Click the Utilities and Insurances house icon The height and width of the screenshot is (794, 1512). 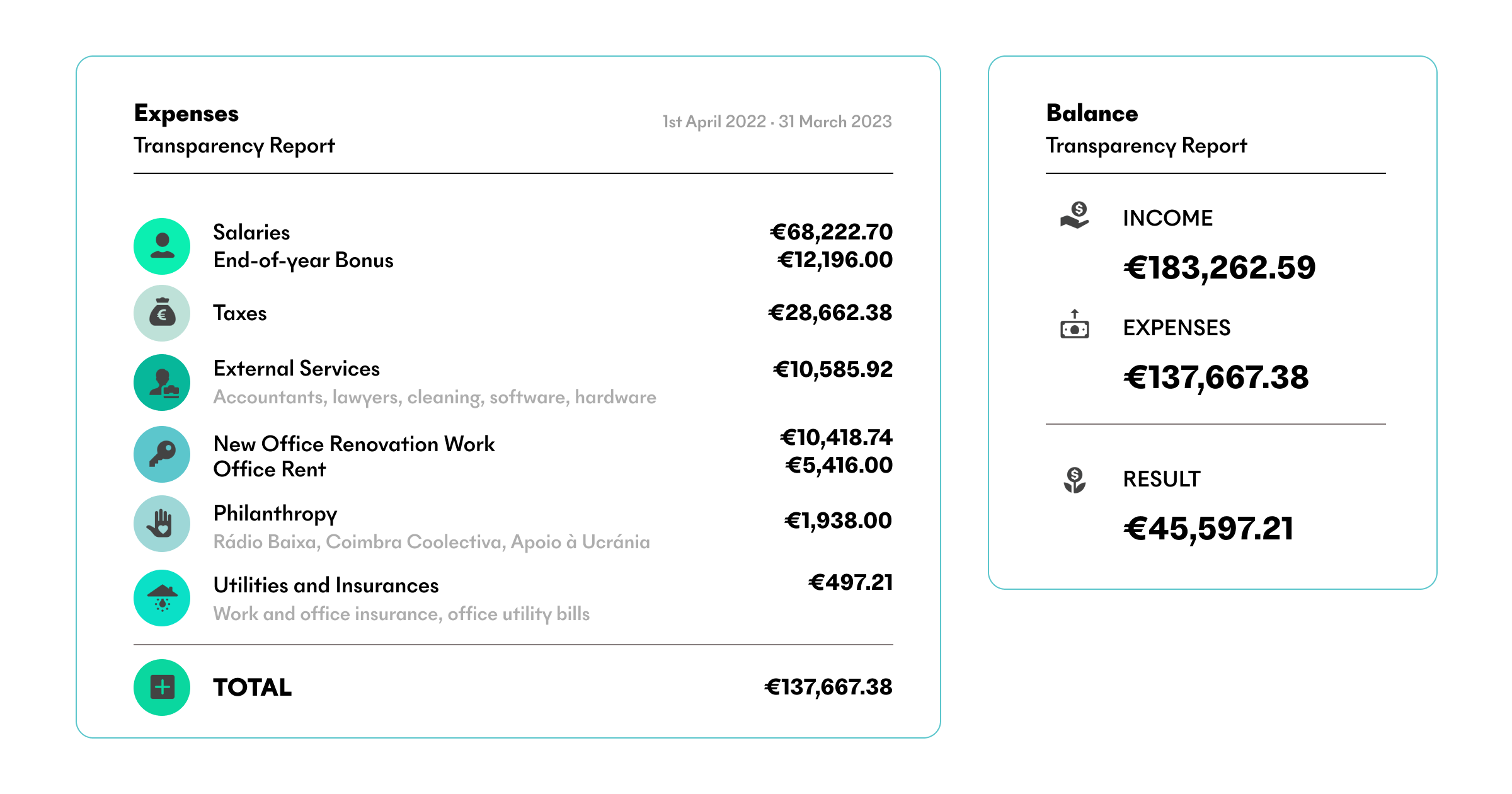[x=162, y=598]
